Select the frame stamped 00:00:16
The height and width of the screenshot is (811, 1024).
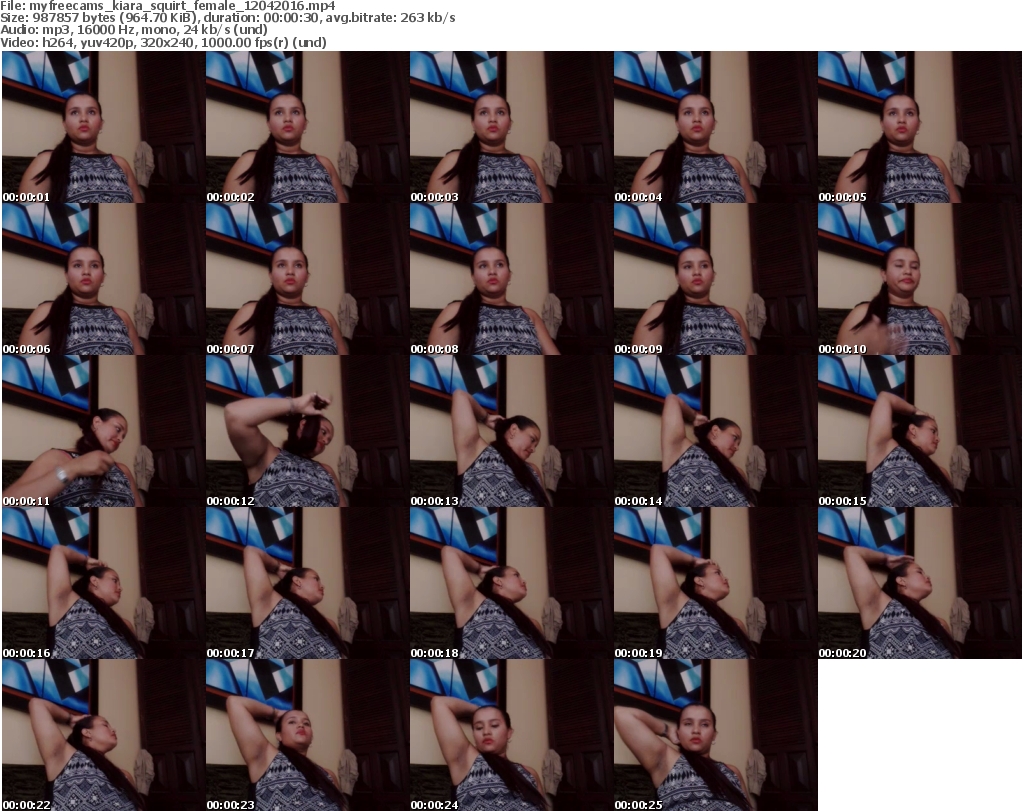tap(104, 583)
